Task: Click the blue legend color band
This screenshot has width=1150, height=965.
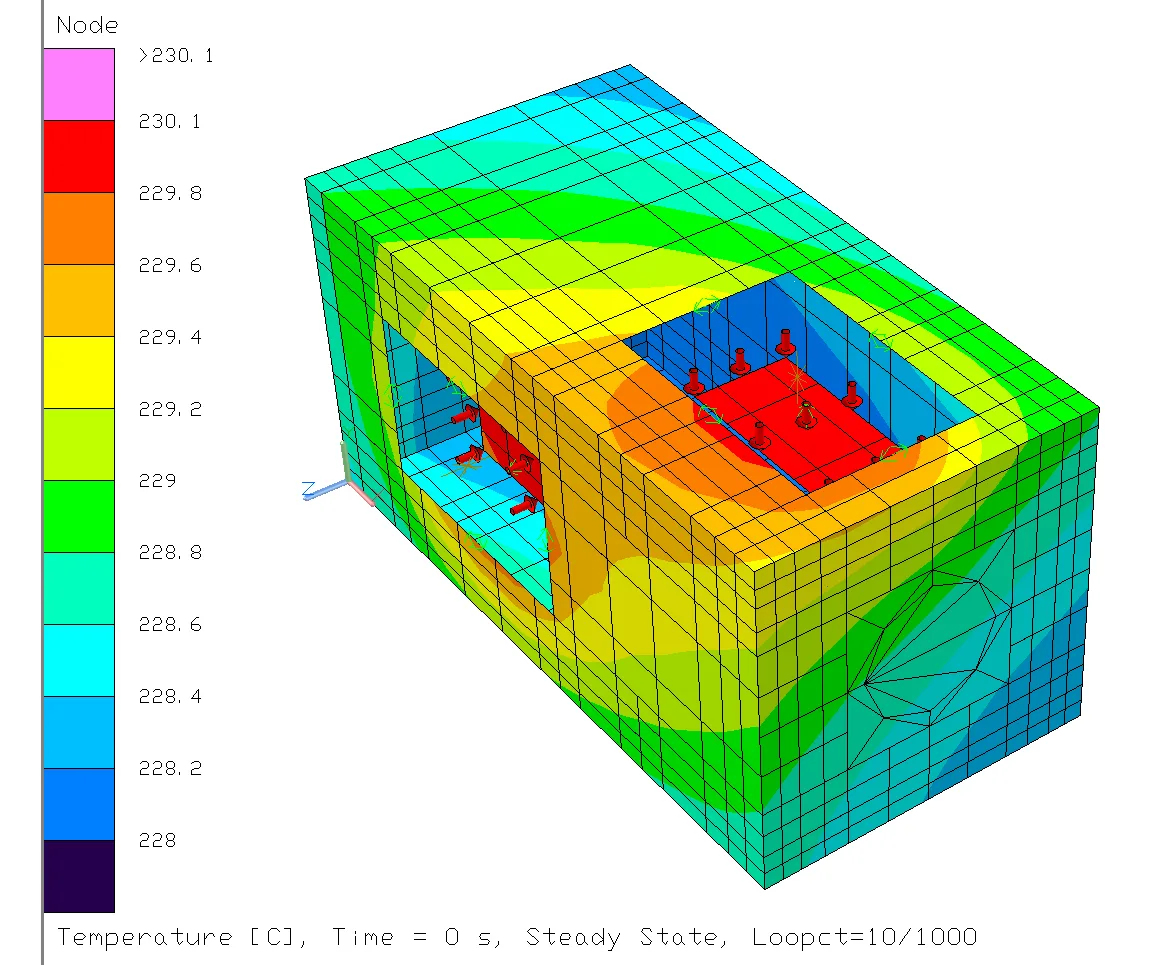Action: (x=79, y=803)
